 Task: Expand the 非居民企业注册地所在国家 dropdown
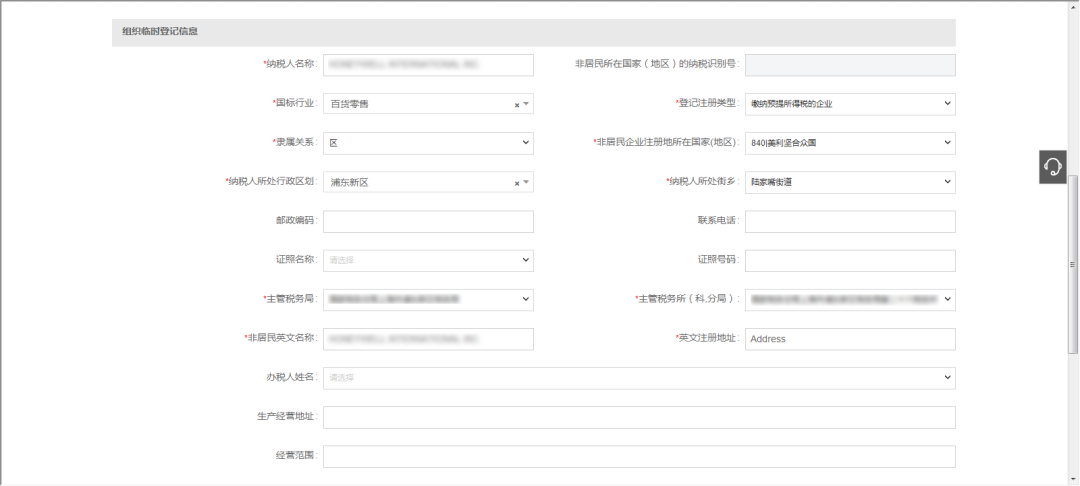pos(947,143)
